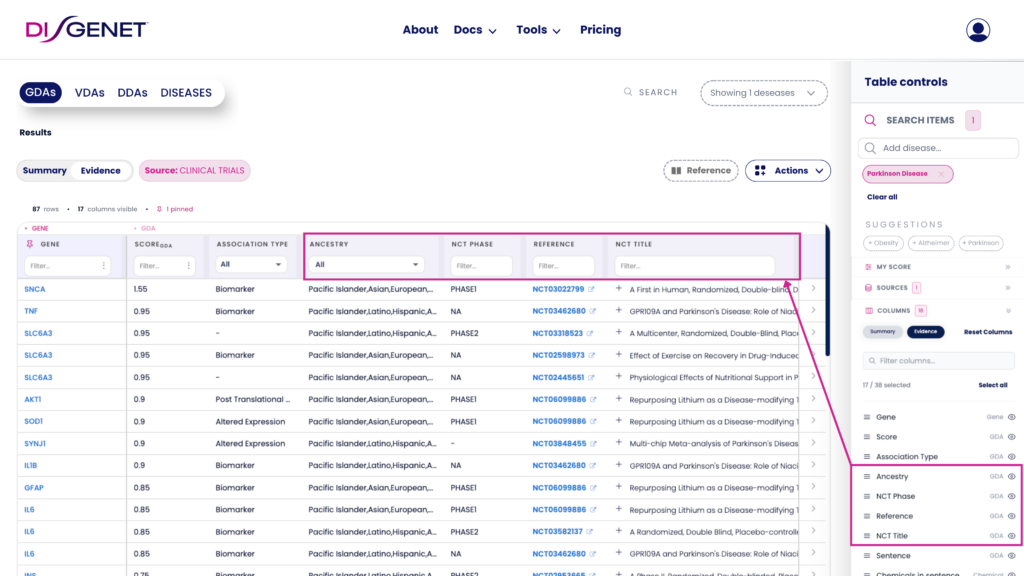The width and height of the screenshot is (1024, 576).
Task: Select the GDAs tab
Action: tap(40, 93)
